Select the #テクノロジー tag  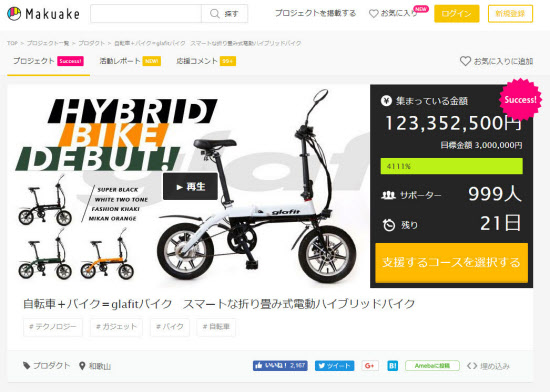tap(53, 327)
